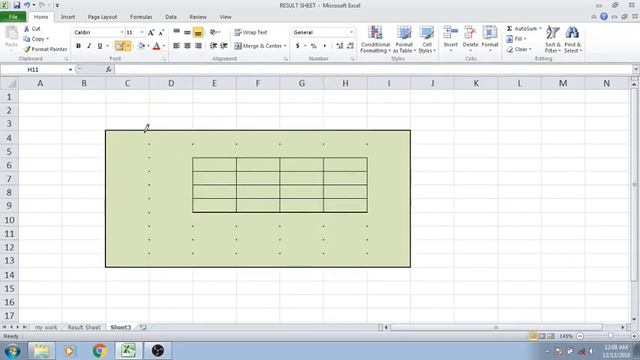The image size is (640, 360).
Task: Apply font color red A icon
Action: point(156,46)
